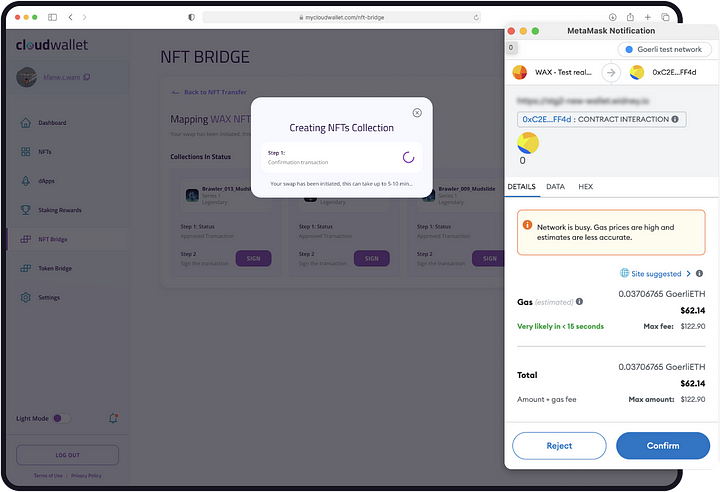Click the LOG OUT button
Screen dimensions: 720x492
pyautogui.click(x=68, y=455)
